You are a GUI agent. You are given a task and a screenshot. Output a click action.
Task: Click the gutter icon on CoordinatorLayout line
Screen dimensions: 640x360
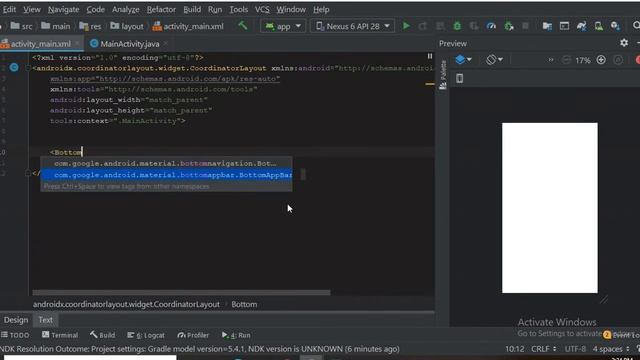14,67
